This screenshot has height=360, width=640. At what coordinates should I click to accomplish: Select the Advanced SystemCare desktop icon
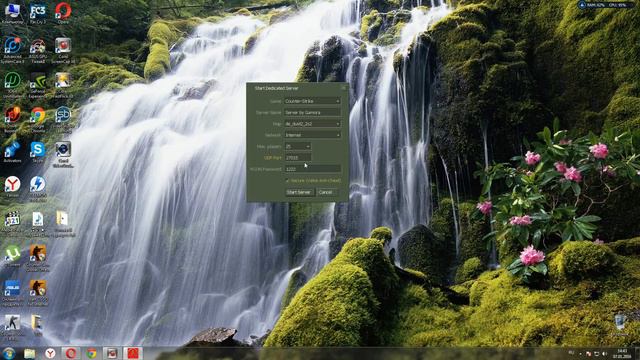[x=12, y=50]
